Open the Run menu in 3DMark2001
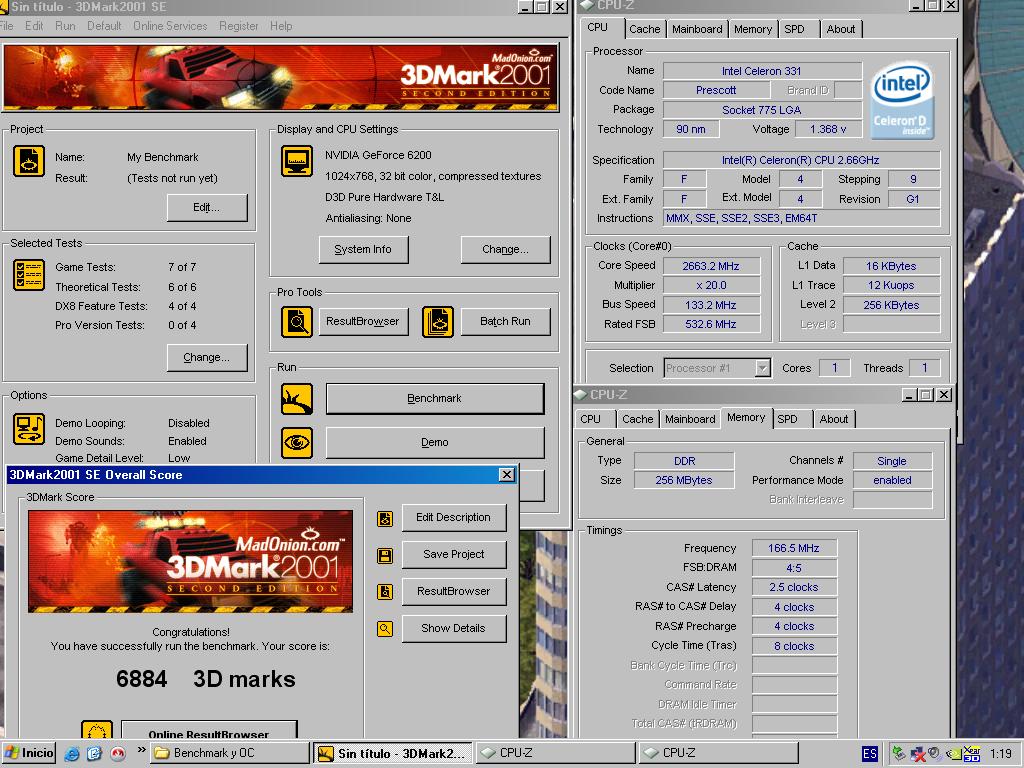Screen dimensions: 1024x768 pos(65,26)
